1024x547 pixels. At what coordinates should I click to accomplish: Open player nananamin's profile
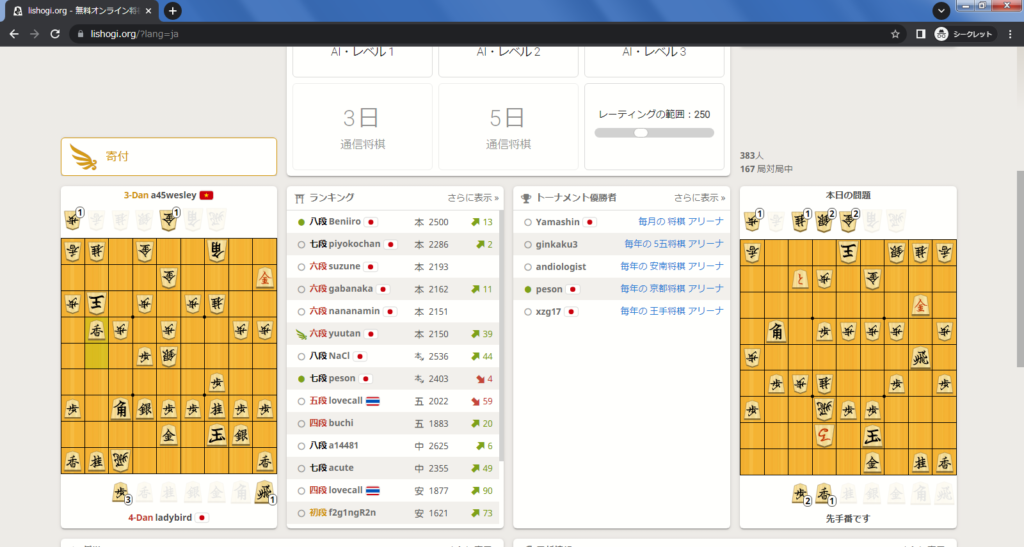345,311
